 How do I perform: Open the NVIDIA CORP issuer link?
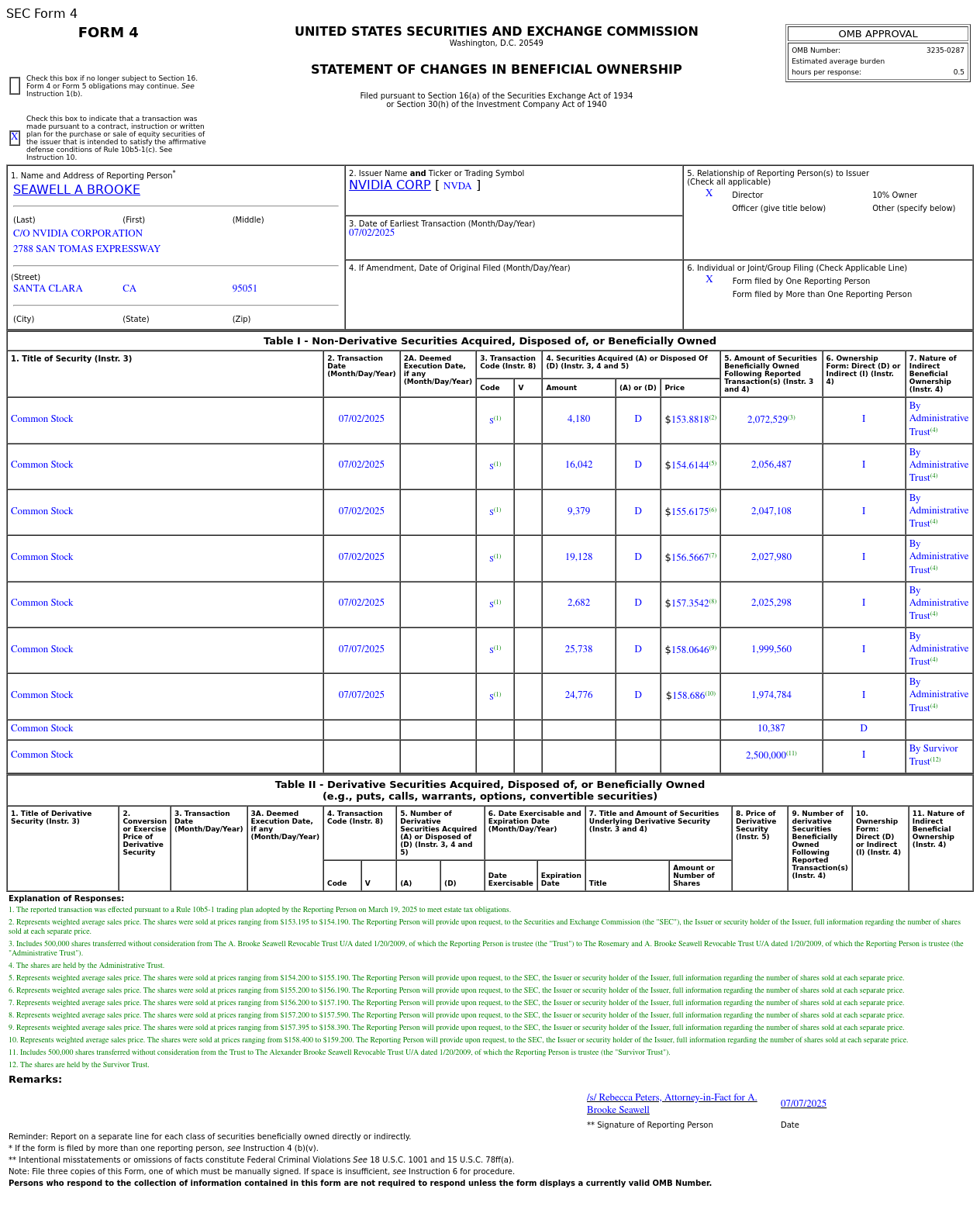coord(390,185)
